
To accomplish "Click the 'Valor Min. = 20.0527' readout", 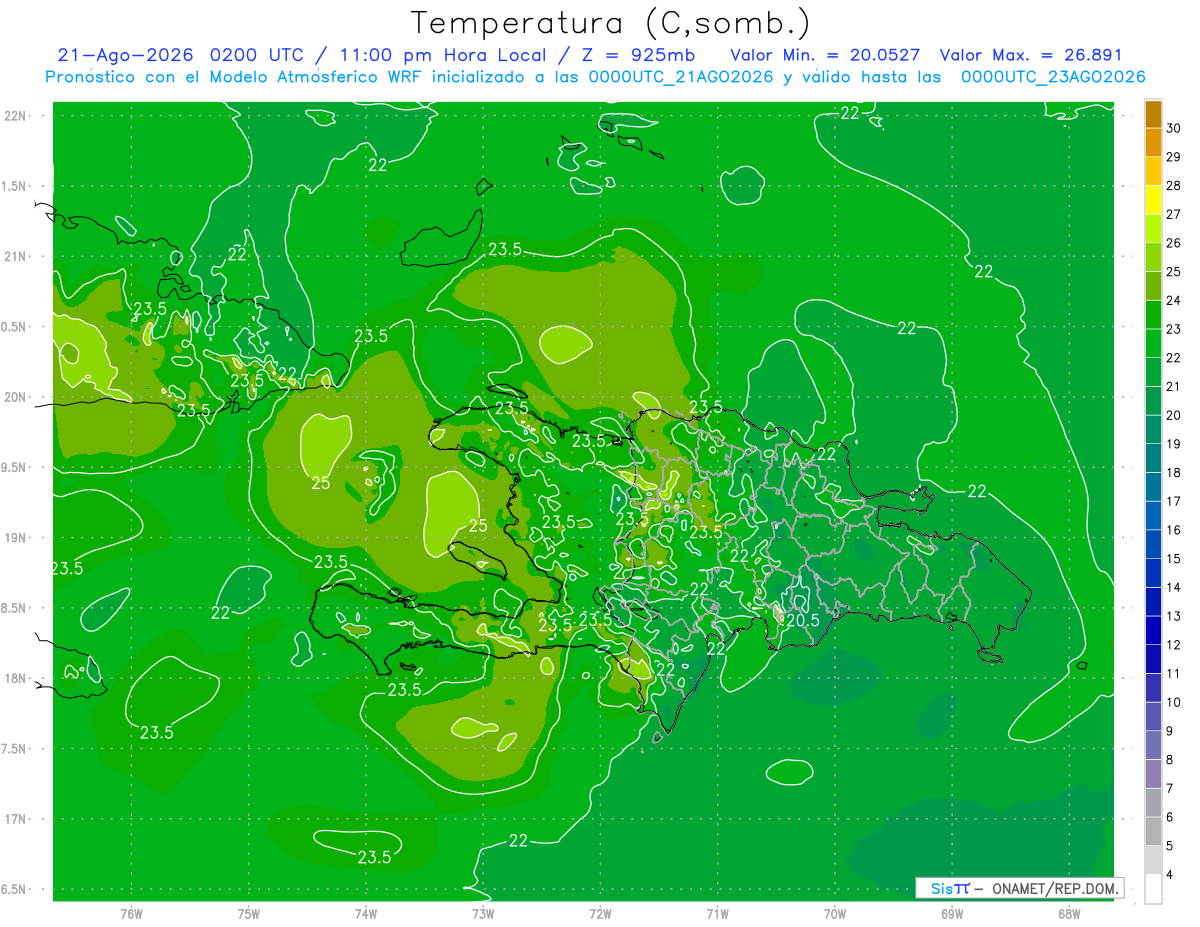I will click(825, 55).
